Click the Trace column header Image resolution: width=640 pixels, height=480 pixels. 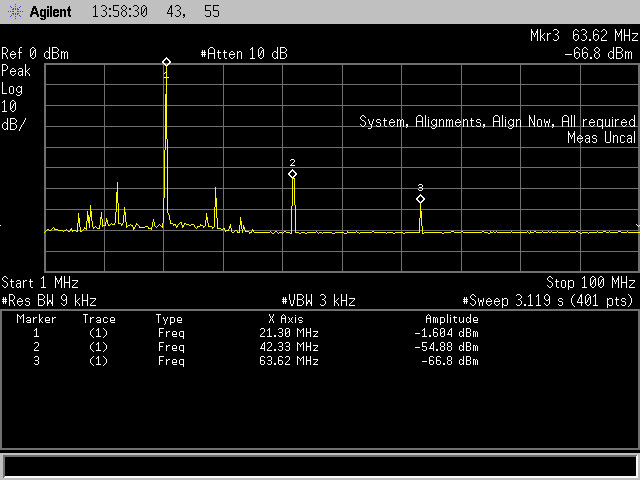(99, 319)
